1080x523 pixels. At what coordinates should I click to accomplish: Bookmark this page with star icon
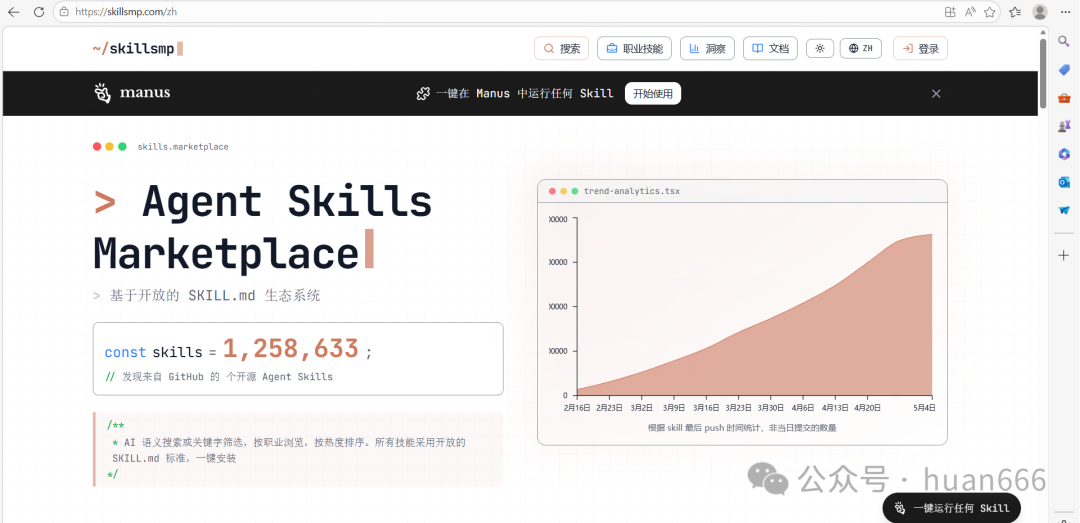tap(990, 12)
